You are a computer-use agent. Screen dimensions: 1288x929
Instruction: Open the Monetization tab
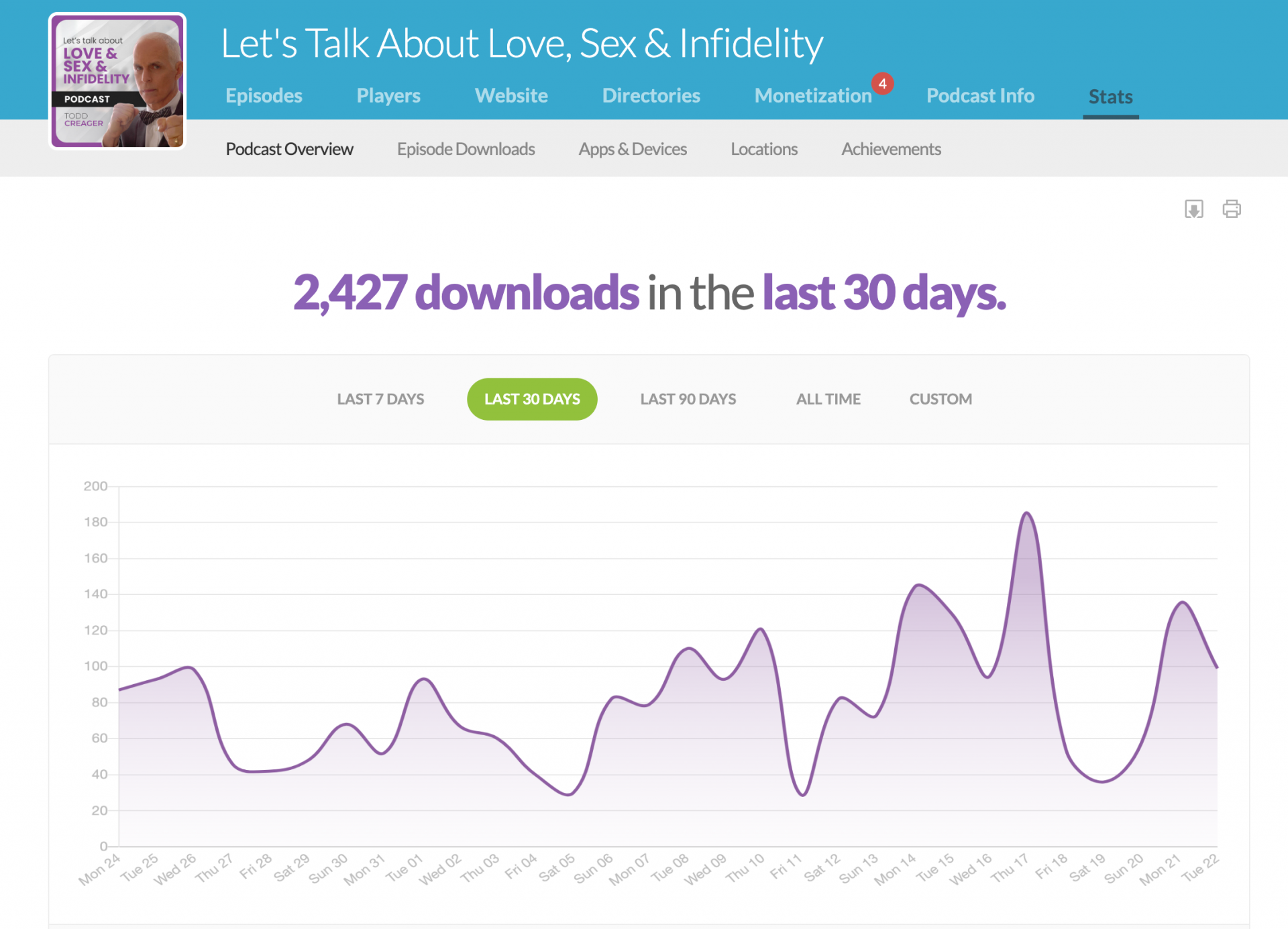pyautogui.click(x=812, y=96)
